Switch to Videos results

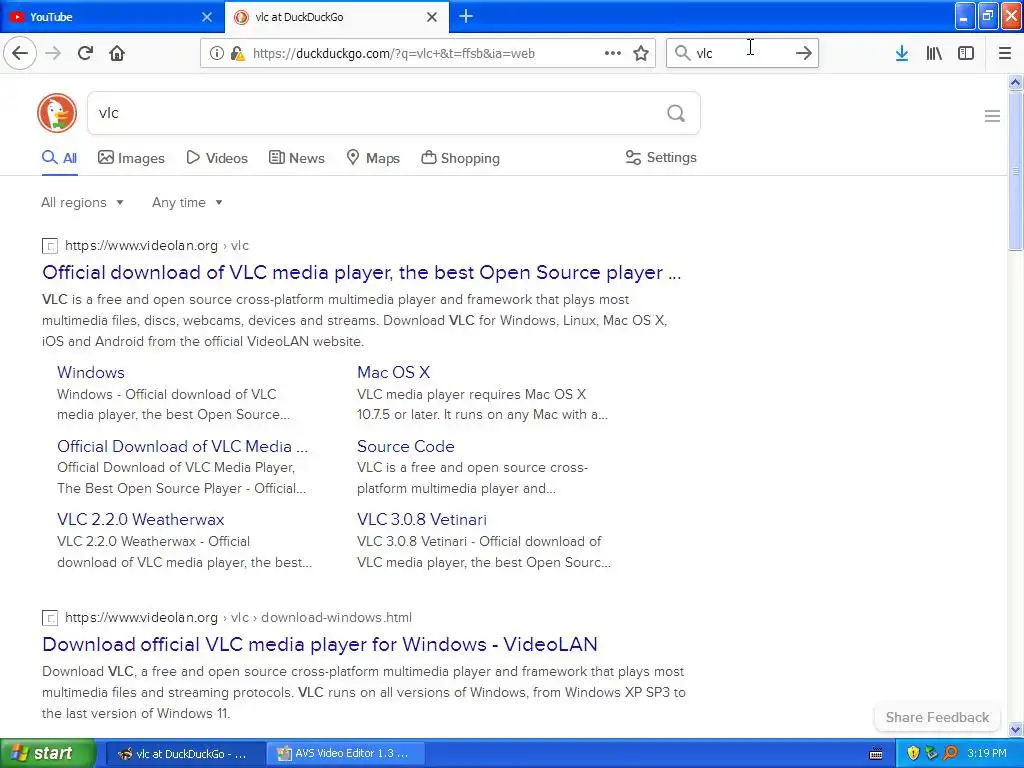(217, 158)
